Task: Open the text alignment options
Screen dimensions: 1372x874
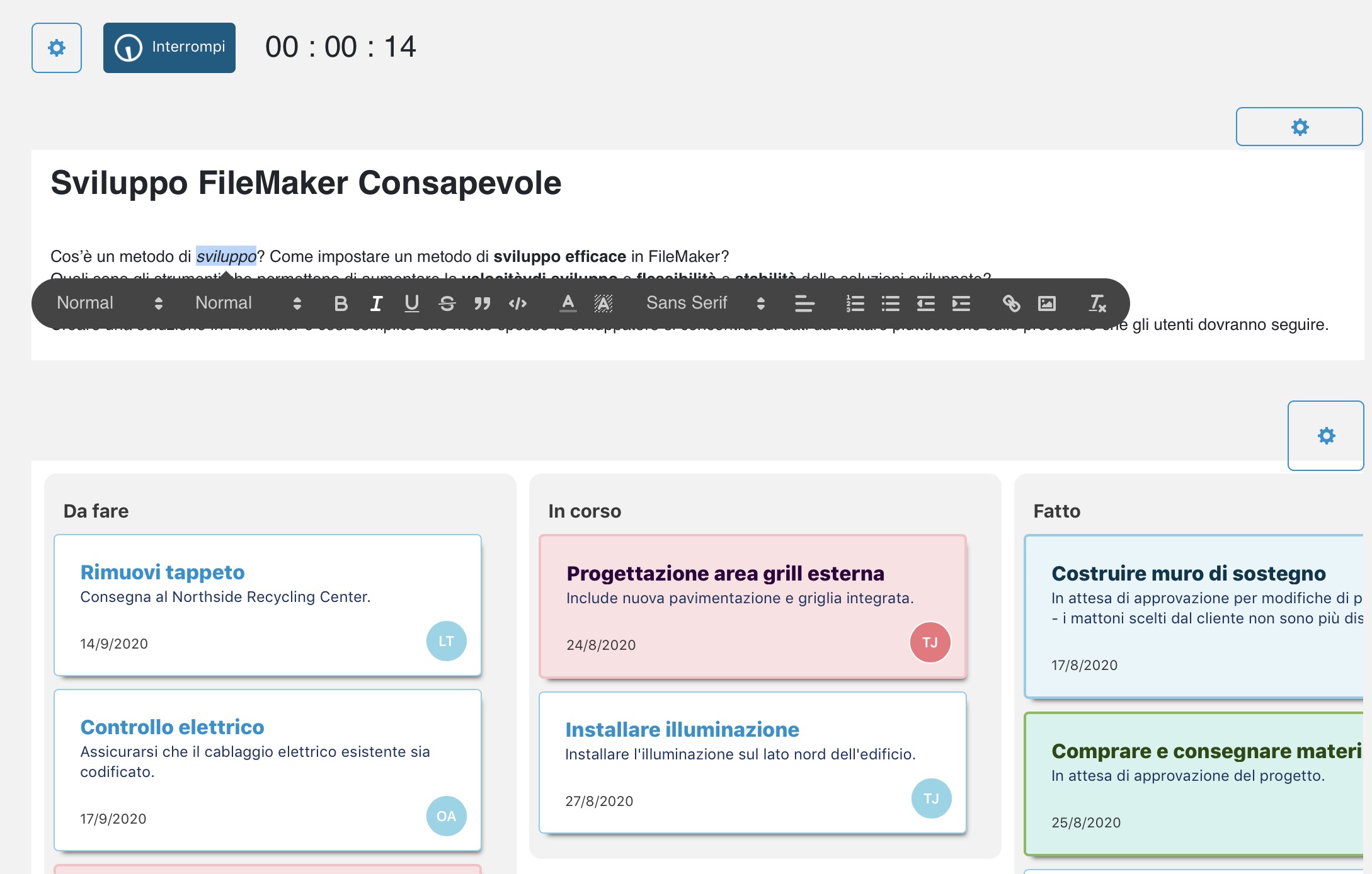Action: coord(804,304)
